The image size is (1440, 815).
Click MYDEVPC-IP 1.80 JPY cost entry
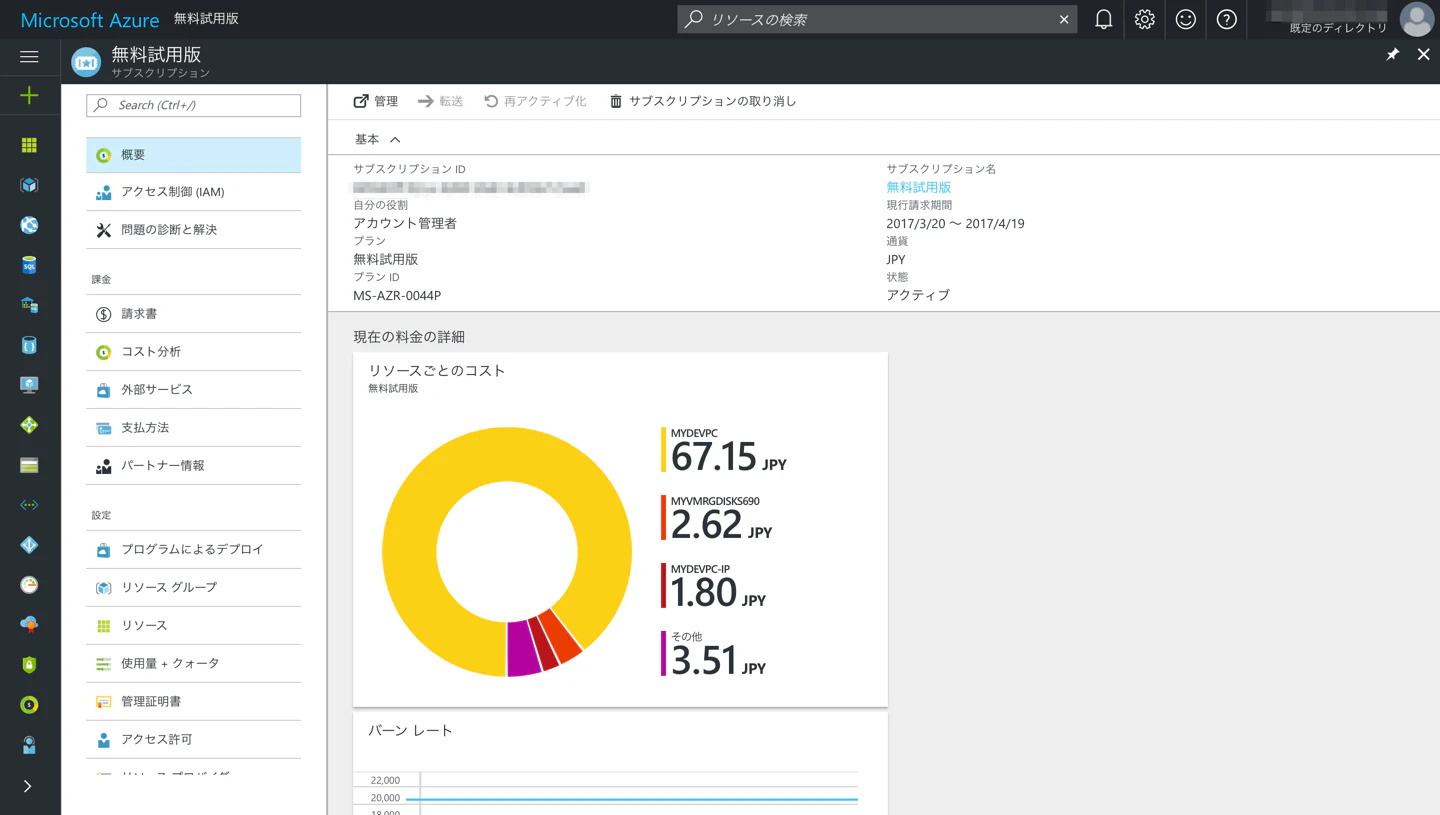(713, 586)
